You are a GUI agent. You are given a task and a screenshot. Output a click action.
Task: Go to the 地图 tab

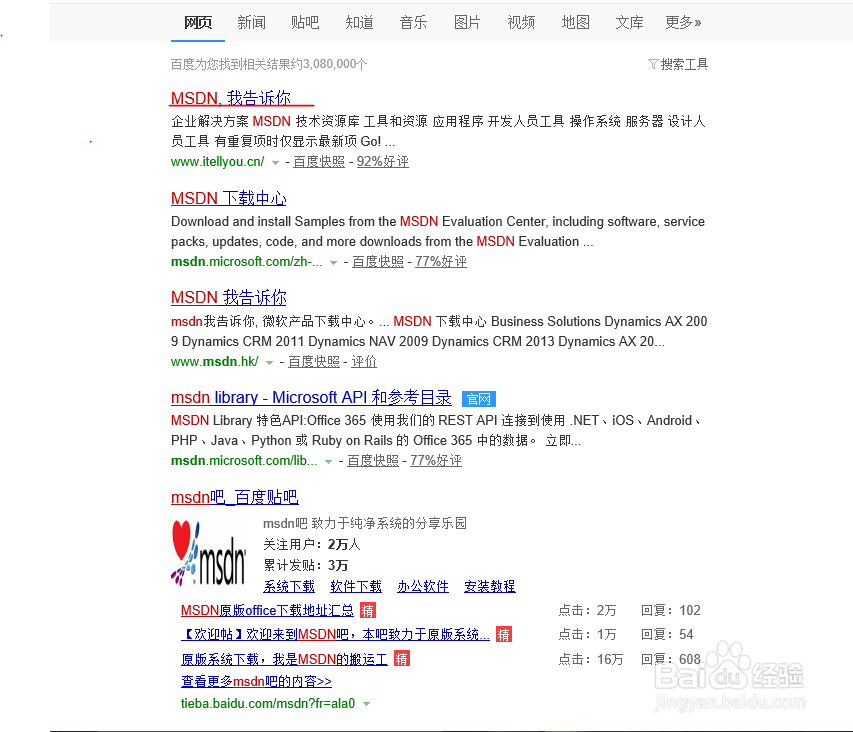click(575, 22)
